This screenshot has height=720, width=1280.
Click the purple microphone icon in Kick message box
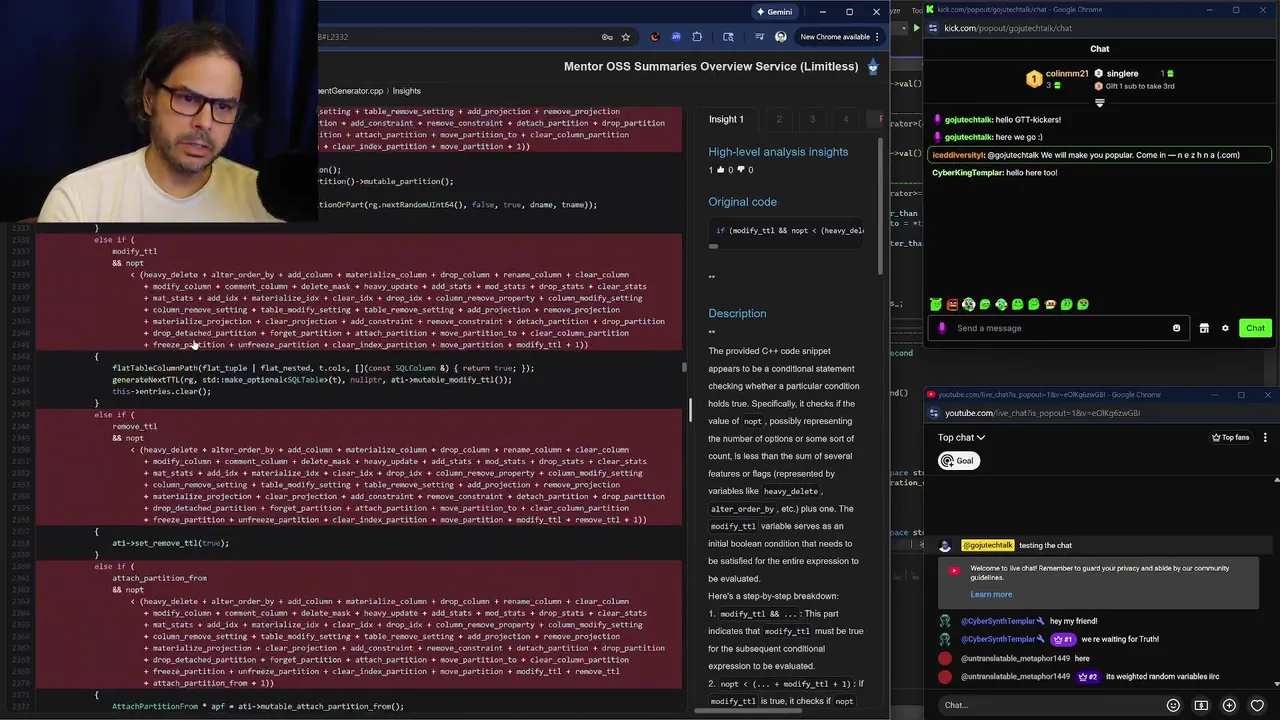[x=941, y=328]
